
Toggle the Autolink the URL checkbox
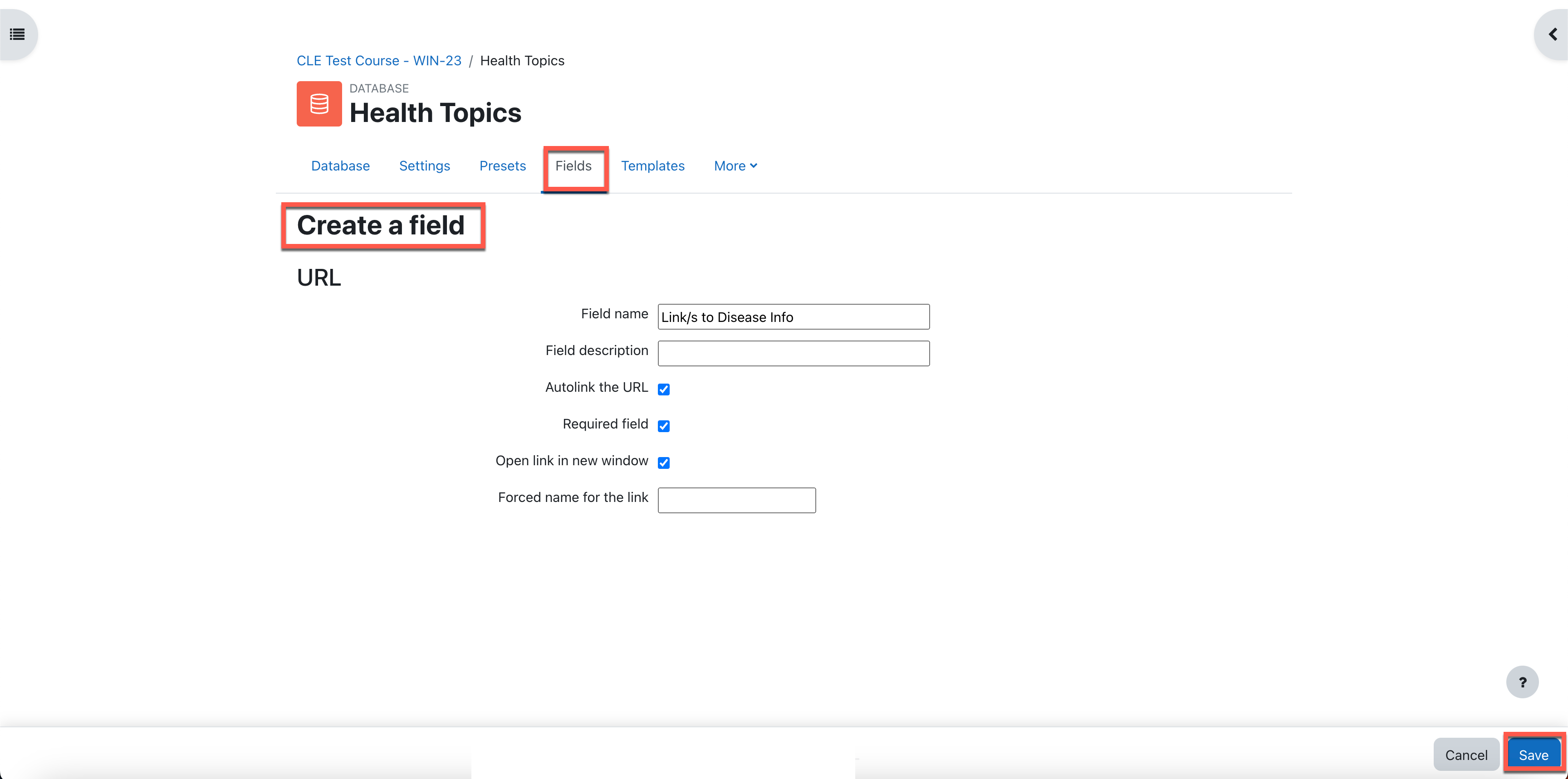(663, 389)
